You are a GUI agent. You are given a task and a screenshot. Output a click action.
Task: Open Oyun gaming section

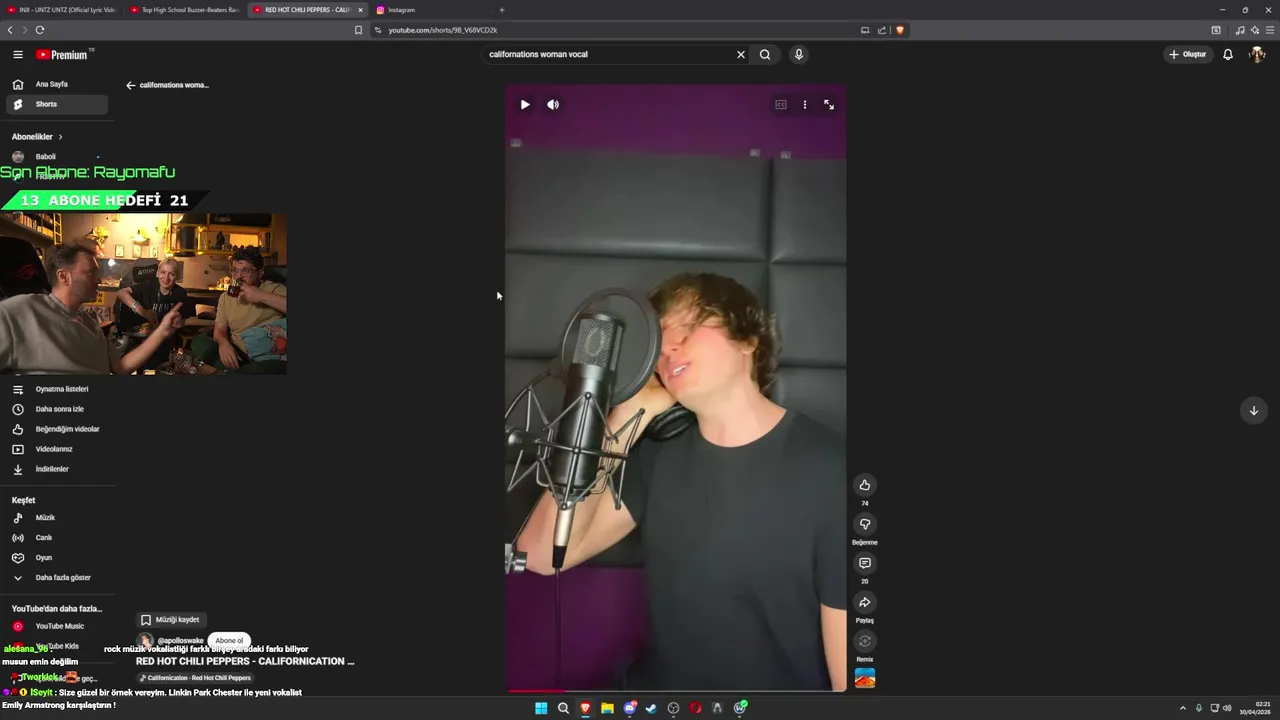(56, 558)
